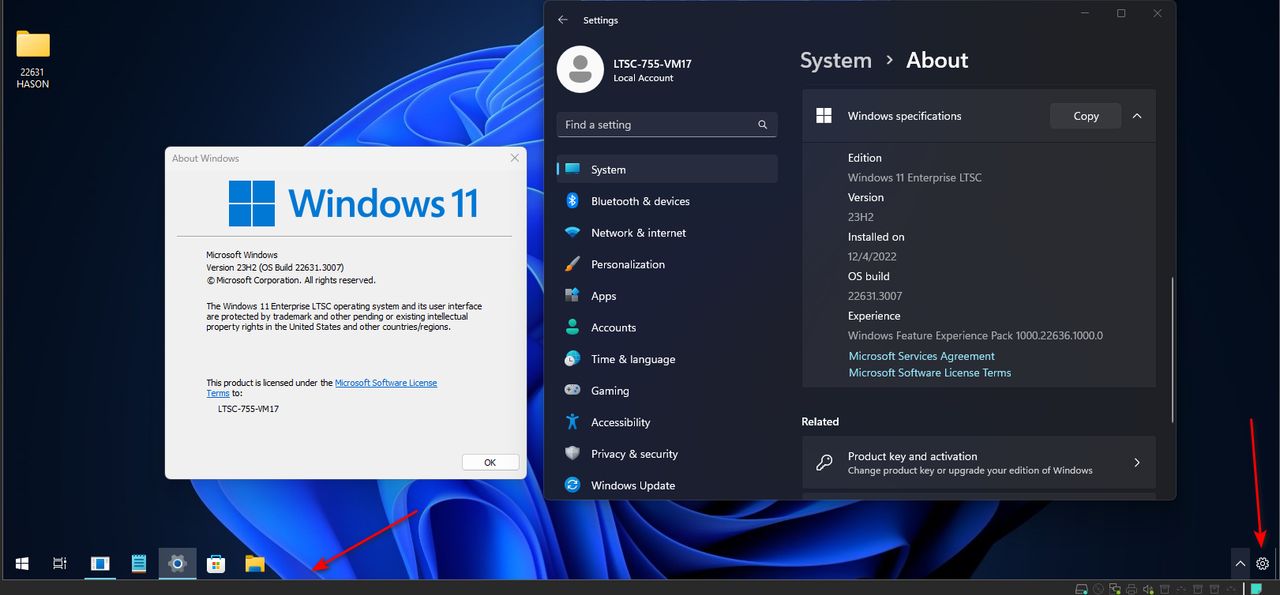Open Product key and activation
This screenshot has width=1280, height=595.
pos(979,463)
